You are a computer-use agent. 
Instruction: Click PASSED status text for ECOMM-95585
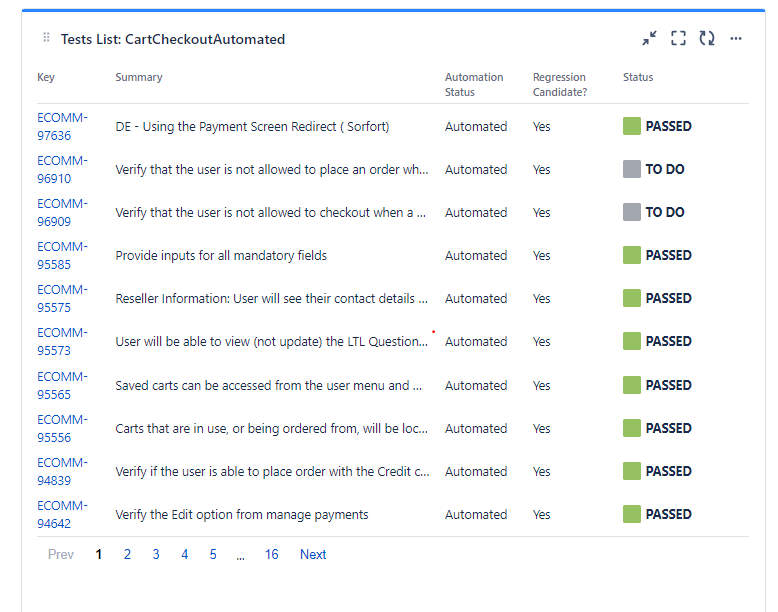click(668, 255)
